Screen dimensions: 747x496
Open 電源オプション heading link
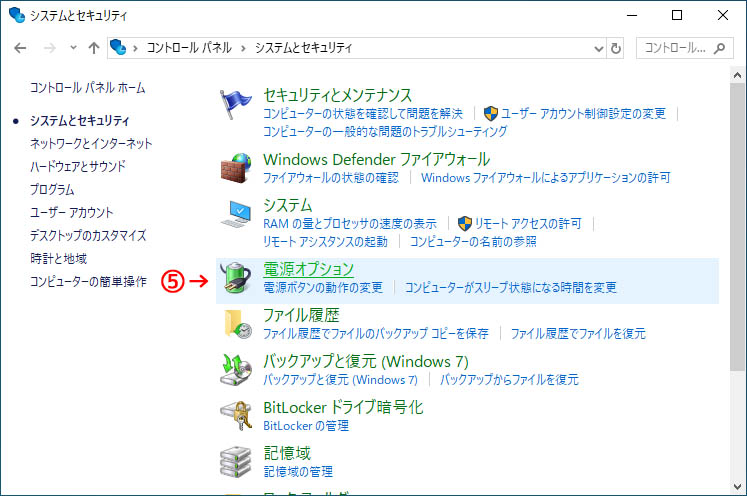[309, 269]
